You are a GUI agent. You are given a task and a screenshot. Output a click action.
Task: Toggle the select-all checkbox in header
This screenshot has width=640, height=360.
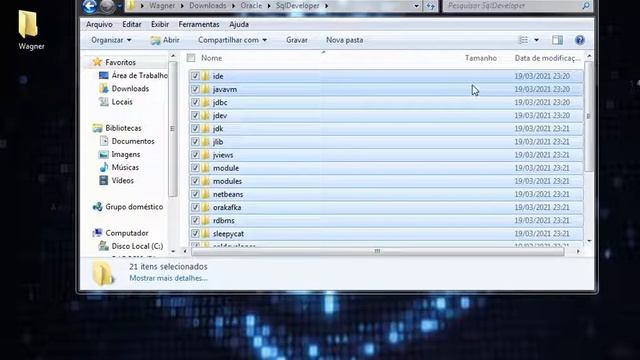tap(191, 58)
